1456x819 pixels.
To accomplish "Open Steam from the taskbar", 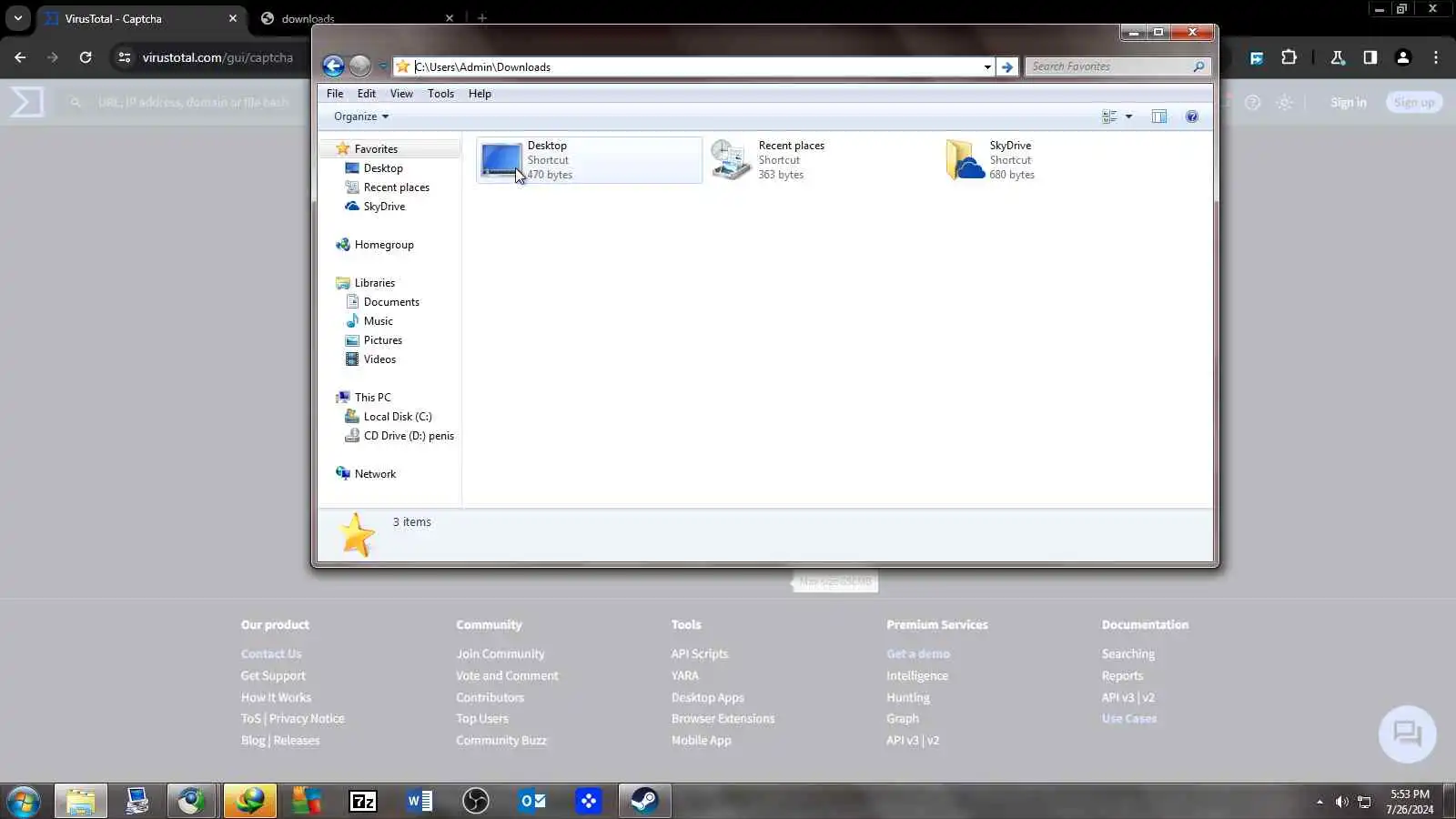I will [645, 801].
